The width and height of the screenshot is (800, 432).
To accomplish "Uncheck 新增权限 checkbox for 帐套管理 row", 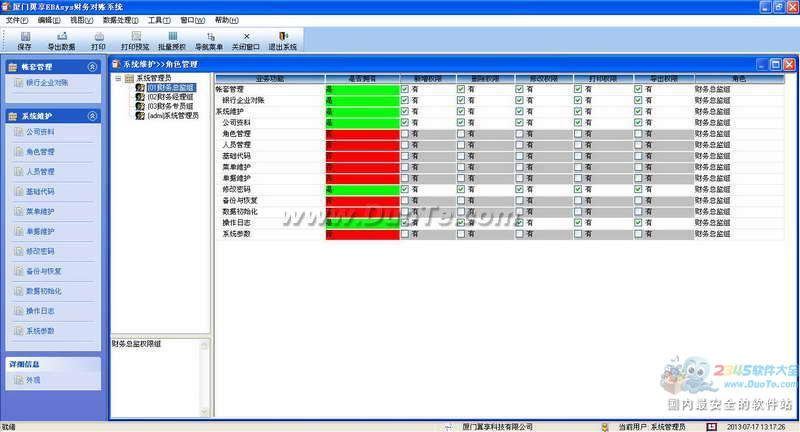I will (405, 89).
